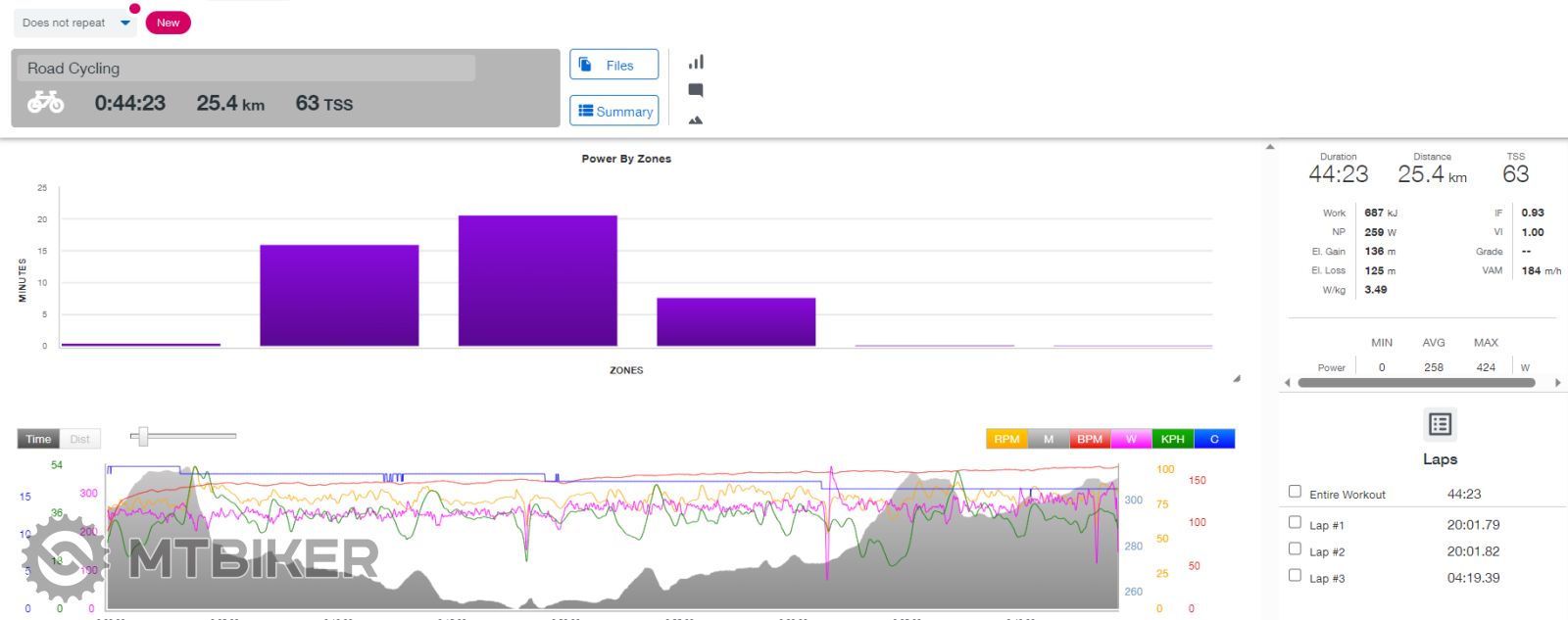
Task: Collapse panel with the top up arrow
Action: tap(1270, 147)
